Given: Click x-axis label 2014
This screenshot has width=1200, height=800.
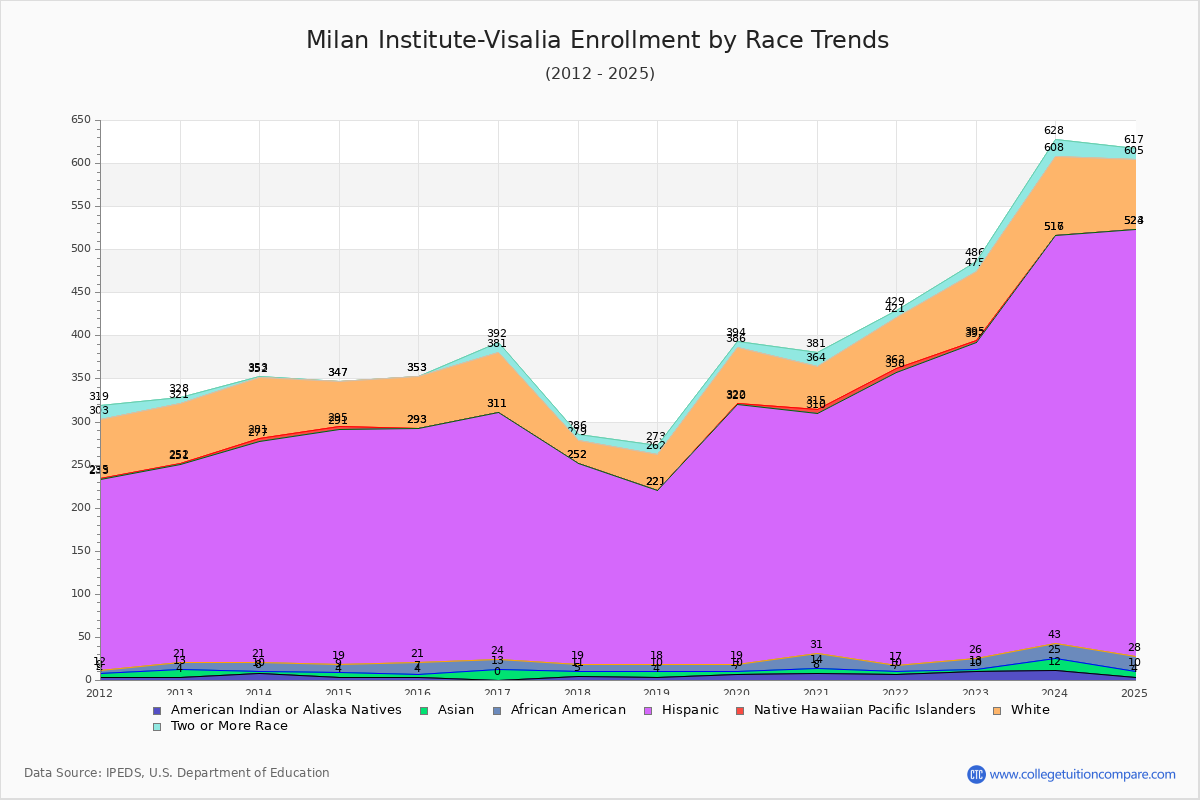Looking at the screenshot, I should (259, 693).
